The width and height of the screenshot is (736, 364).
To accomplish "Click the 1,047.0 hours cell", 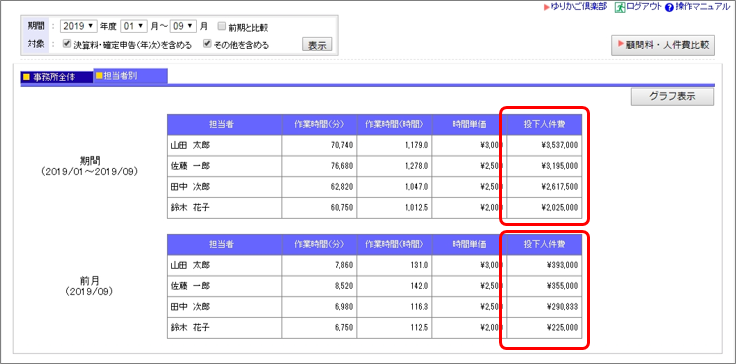I will 394,187.
